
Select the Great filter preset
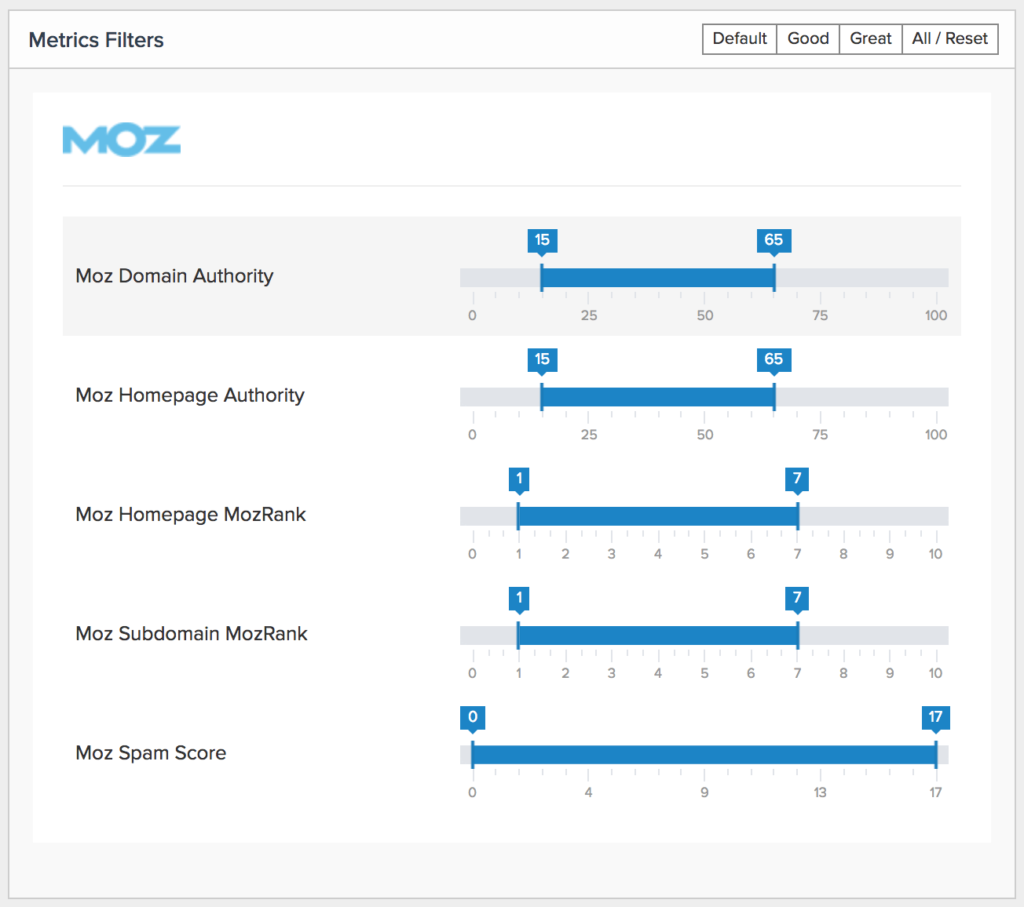click(x=870, y=39)
